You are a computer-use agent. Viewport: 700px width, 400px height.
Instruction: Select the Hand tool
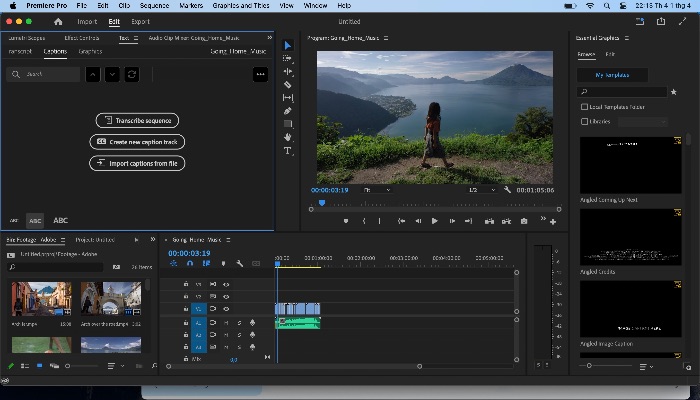(288, 137)
